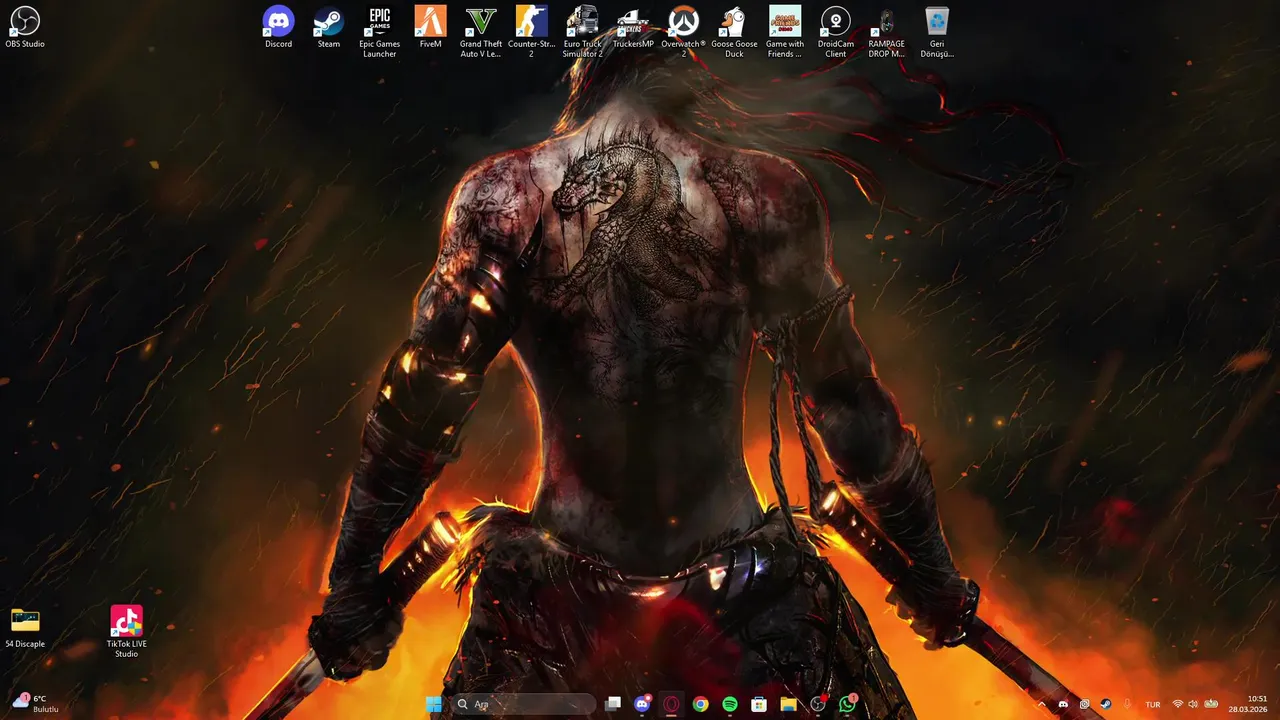Screen dimensions: 1280x720
Task: Open the weather widget showing 6°C Bulutlu
Action: tap(36, 703)
